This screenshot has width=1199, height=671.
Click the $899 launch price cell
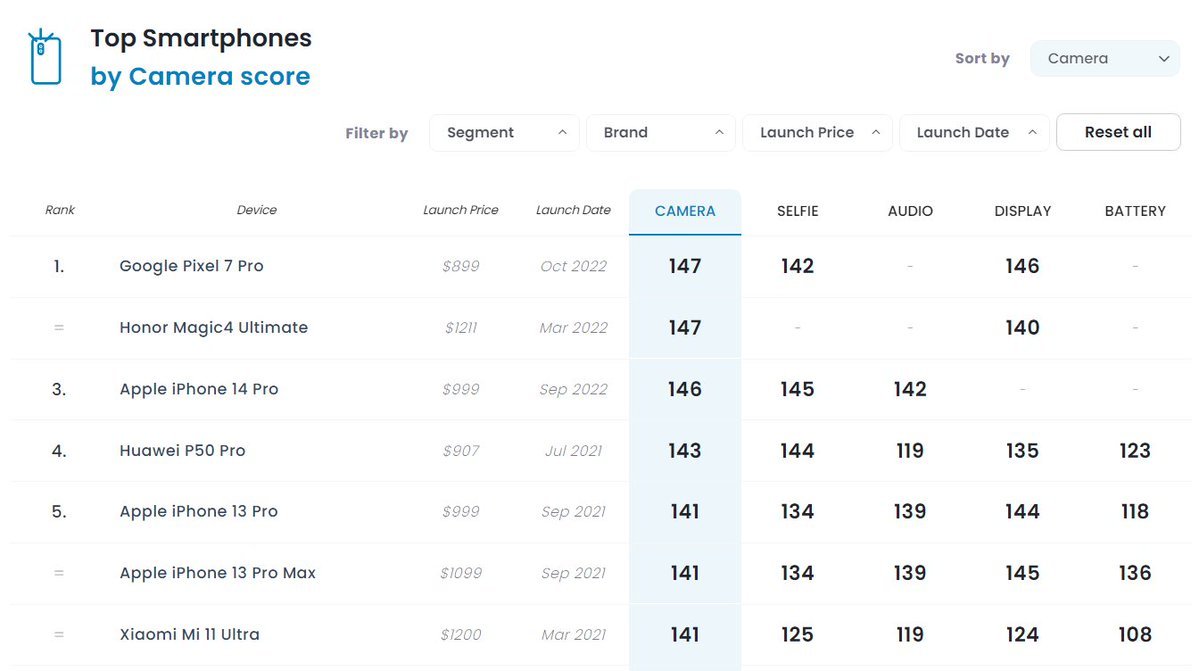click(460, 266)
